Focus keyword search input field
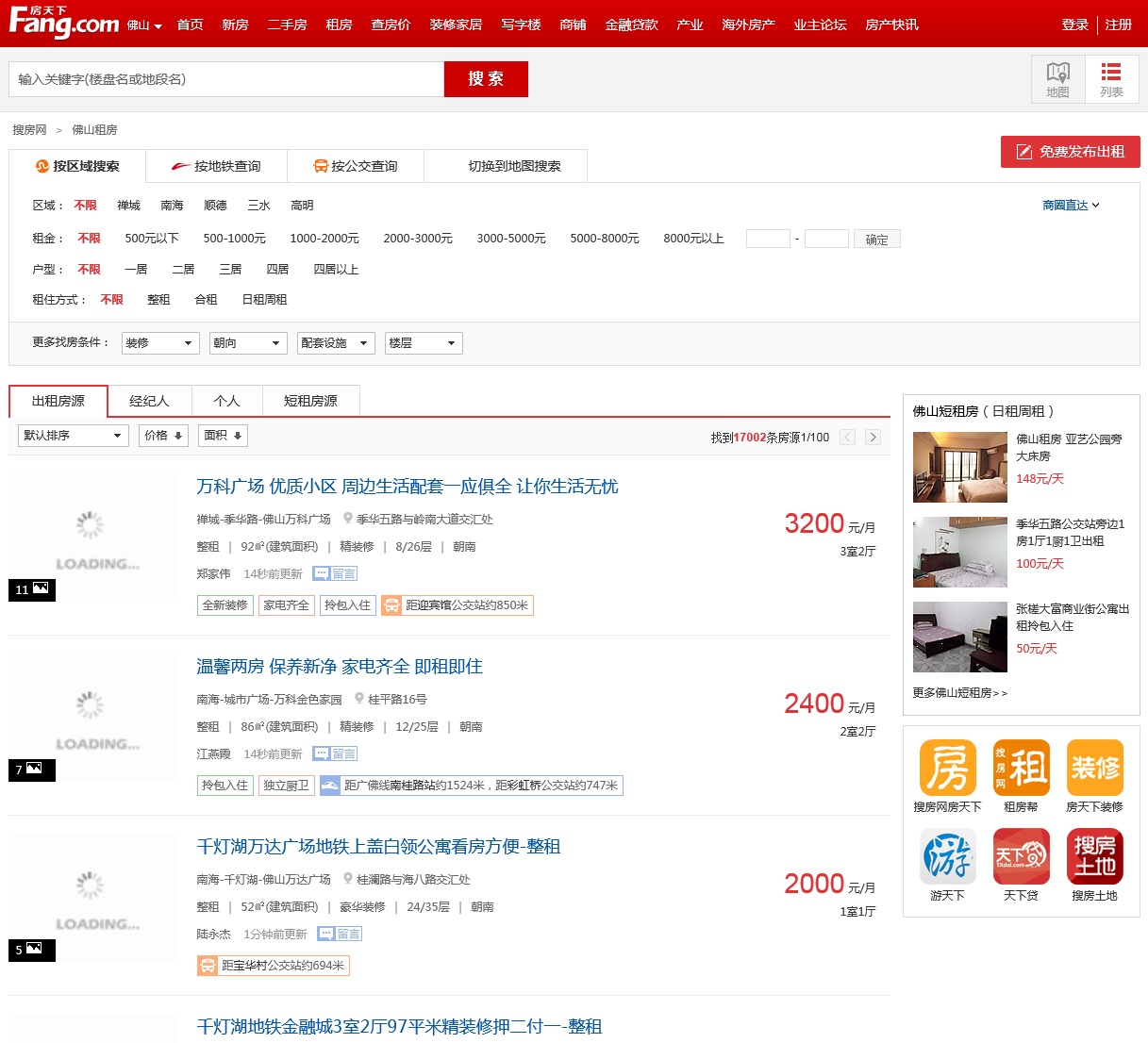Viewport: 1148px width, 1043px height. click(226, 79)
